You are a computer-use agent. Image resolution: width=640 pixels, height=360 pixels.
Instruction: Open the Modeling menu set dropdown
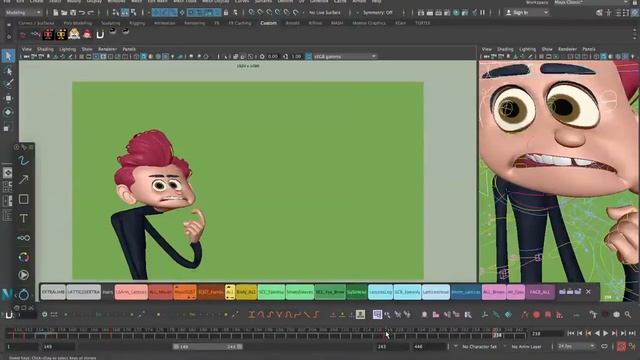click(x=23, y=13)
